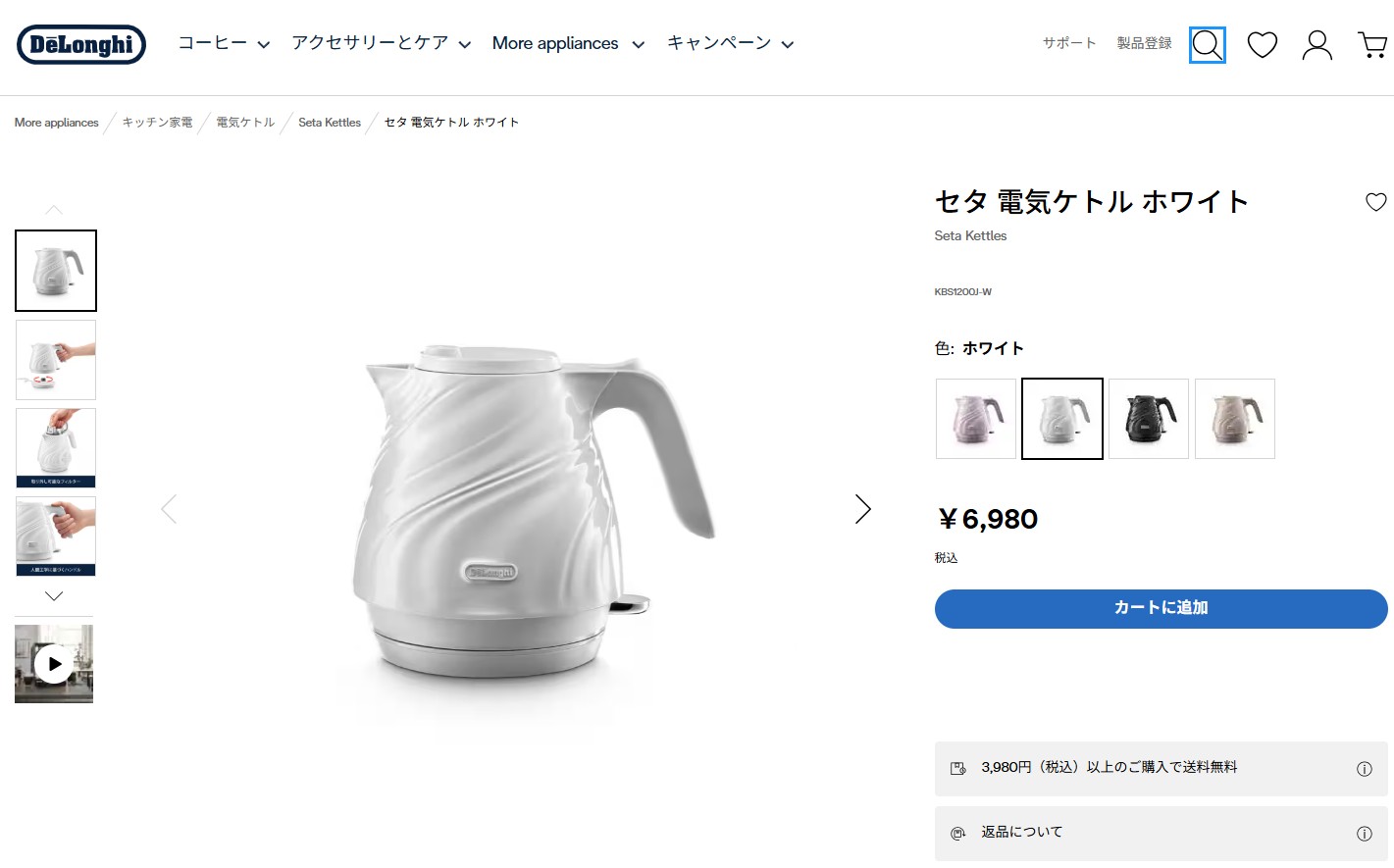Open the キャンペーン menu
The height and width of the screenshot is (868, 1394).
point(730,43)
